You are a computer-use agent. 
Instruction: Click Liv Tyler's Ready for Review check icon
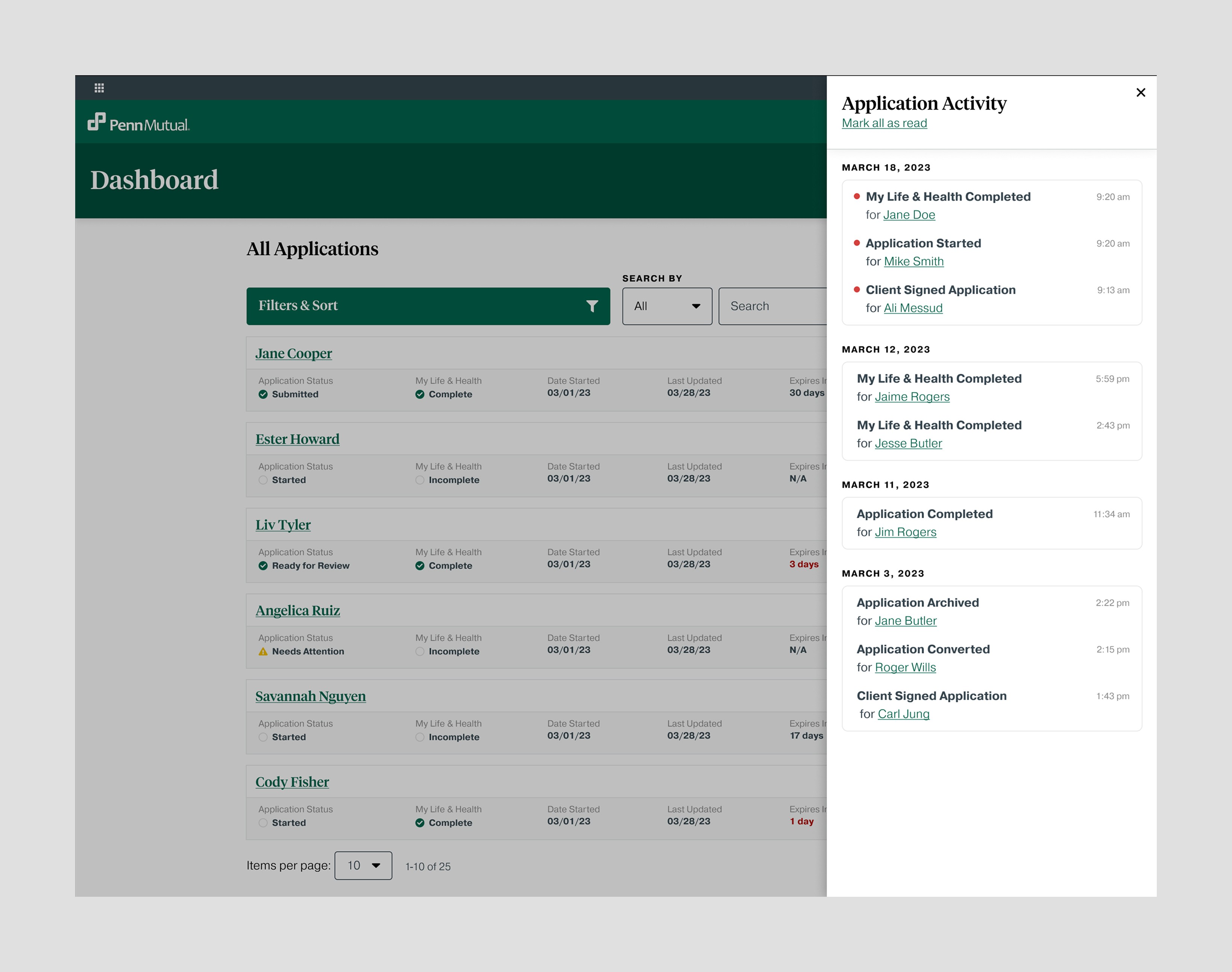pos(263,566)
